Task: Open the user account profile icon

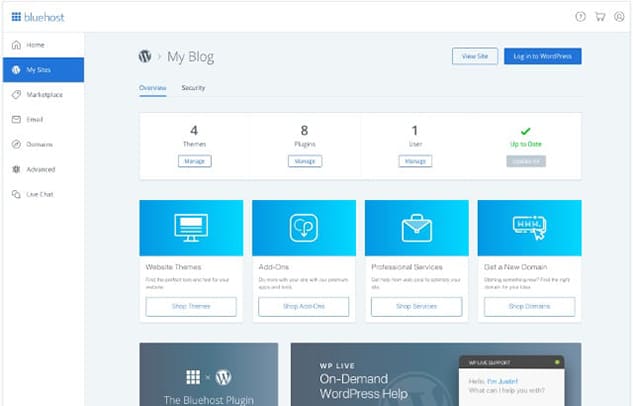Action: pos(619,16)
